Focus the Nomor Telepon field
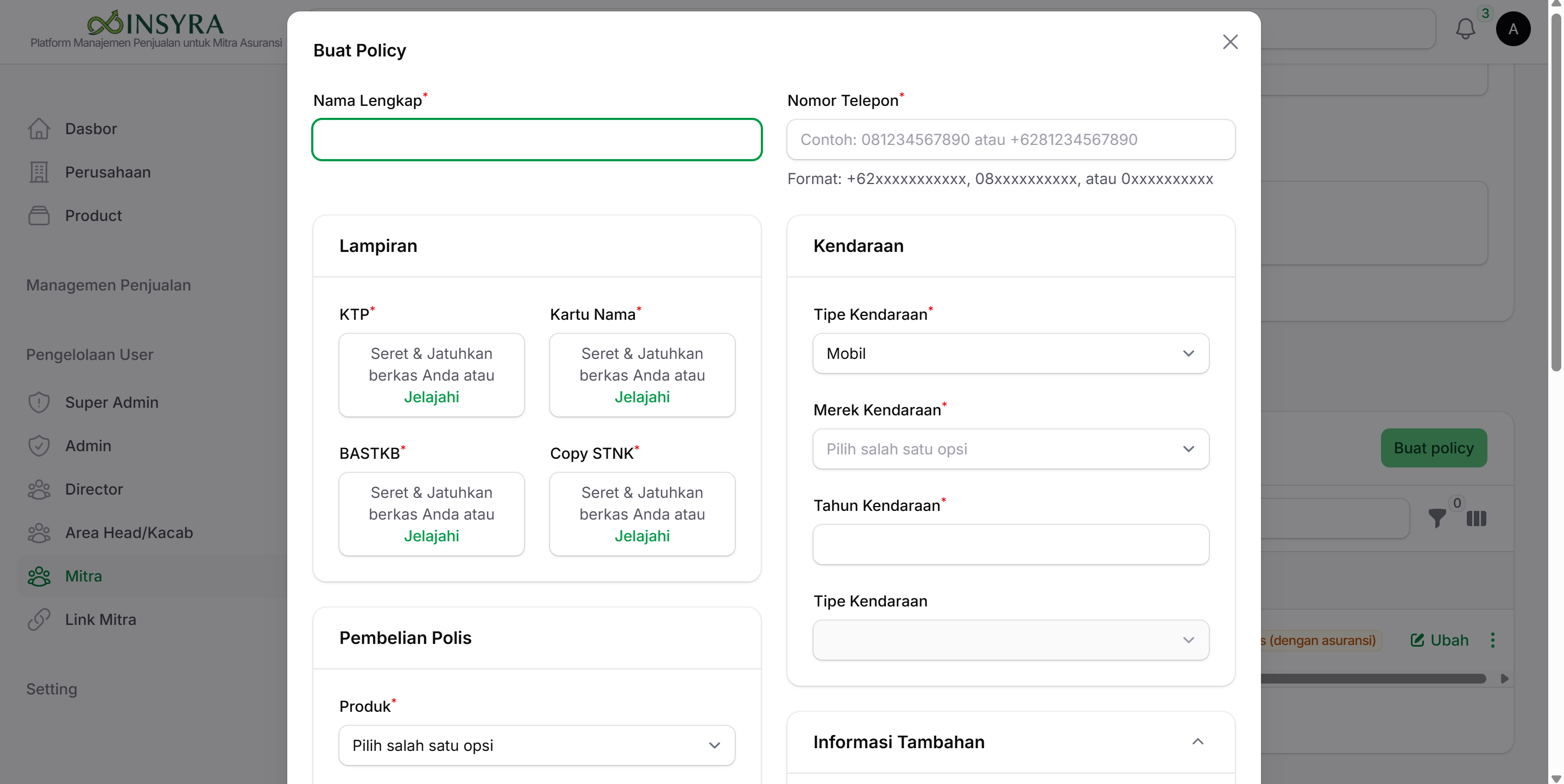Screen dimensions: 1564x784 (1010, 140)
